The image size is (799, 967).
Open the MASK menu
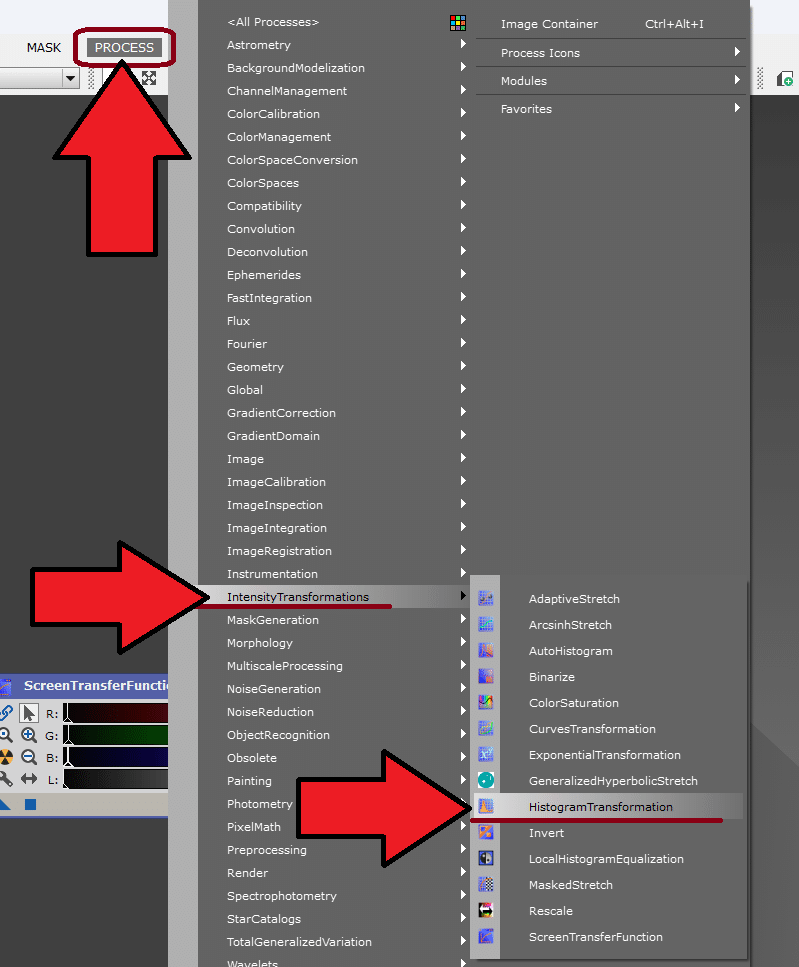click(44, 47)
